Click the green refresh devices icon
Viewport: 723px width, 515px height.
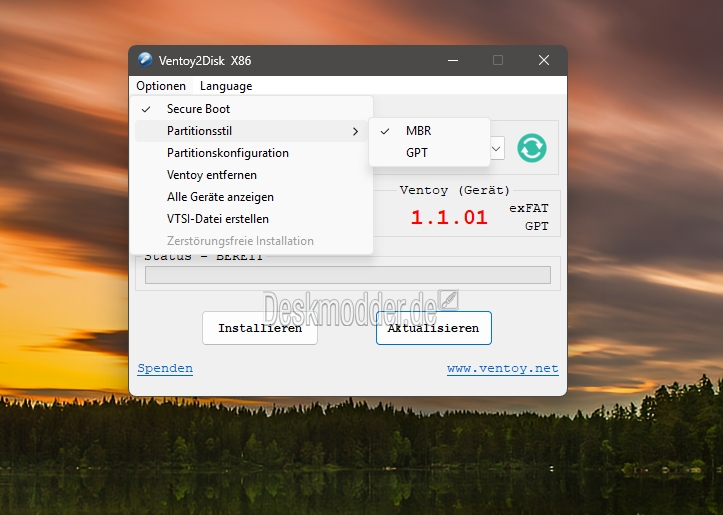(x=532, y=148)
